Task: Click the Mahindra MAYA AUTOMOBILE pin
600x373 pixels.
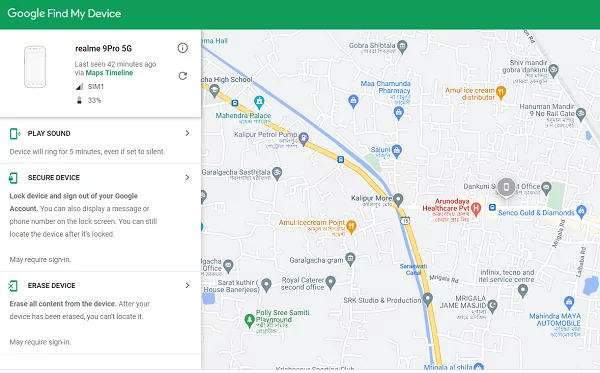Action: click(569, 302)
